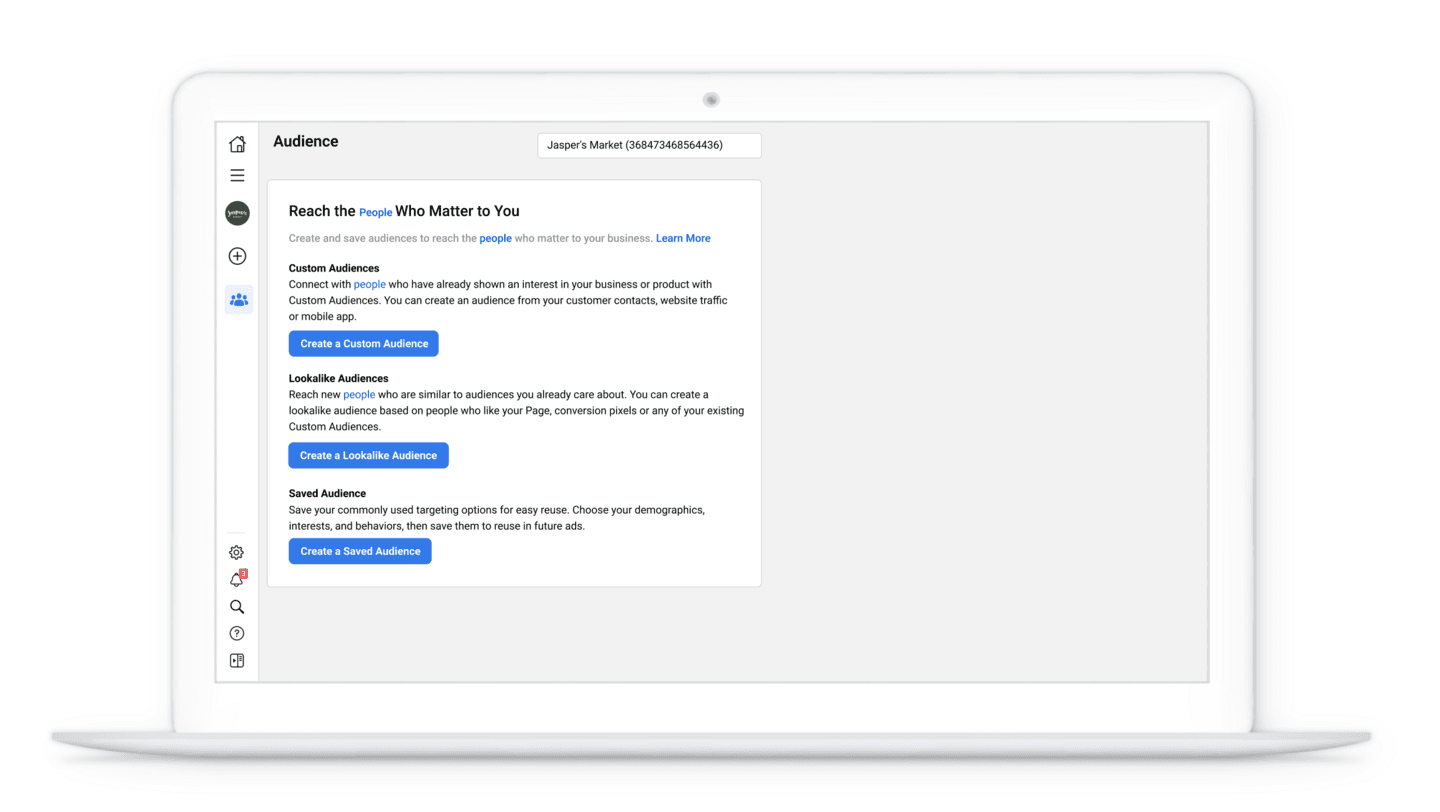
Task: Click the Jasper's Market profile avatar
Action: 237,212
